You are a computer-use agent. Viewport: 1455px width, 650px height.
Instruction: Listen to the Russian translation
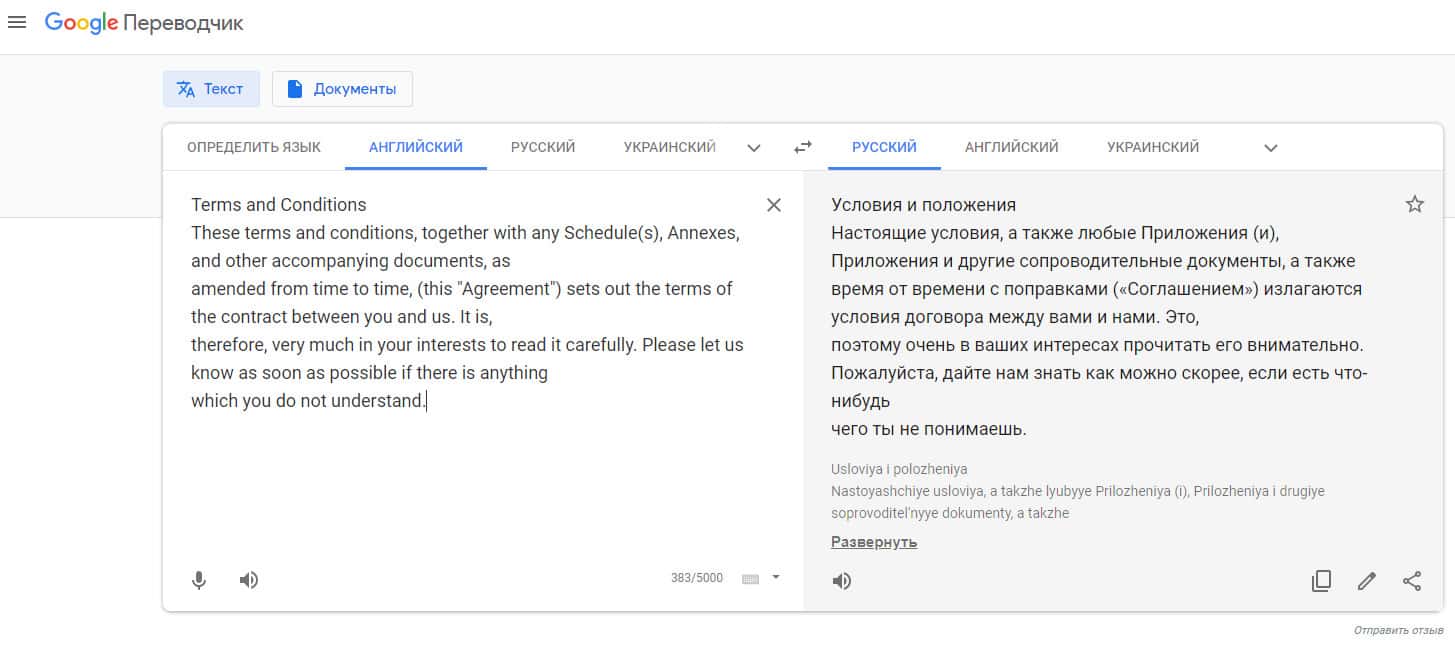click(x=842, y=581)
